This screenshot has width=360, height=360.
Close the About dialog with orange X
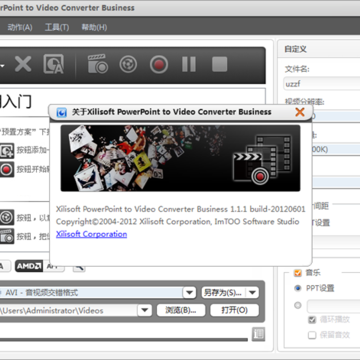300,112
